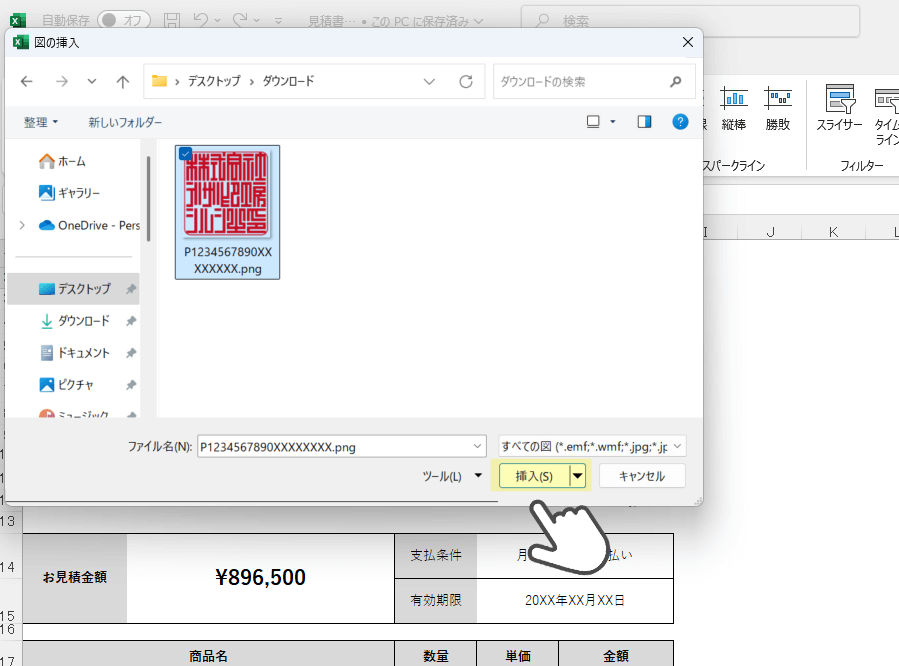The height and width of the screenshot is (666, 899).
Task: Go up one folder level
Action: coord(123,81)
